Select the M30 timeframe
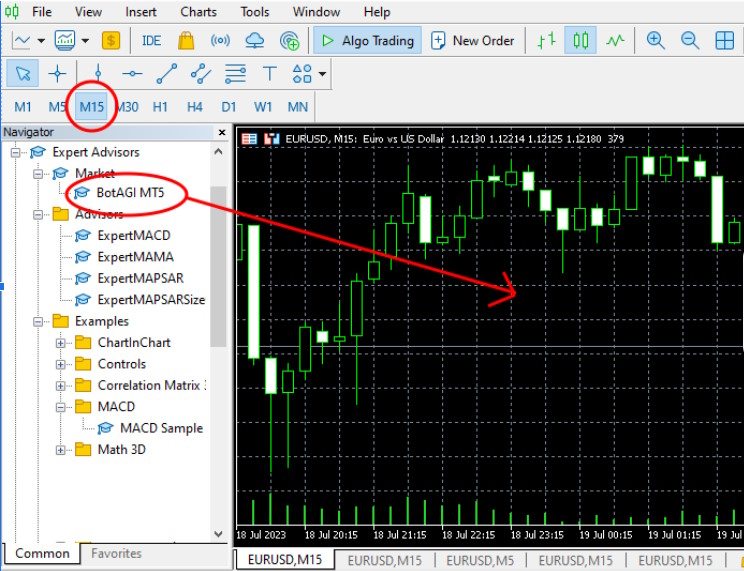The height and width of the screenshot is (571, 744). pyautogui.click(x=127, y=107)
